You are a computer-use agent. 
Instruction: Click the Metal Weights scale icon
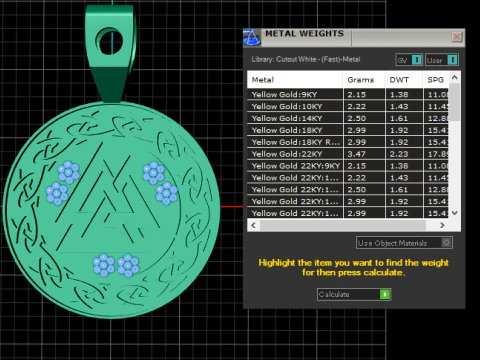[252, 37]
